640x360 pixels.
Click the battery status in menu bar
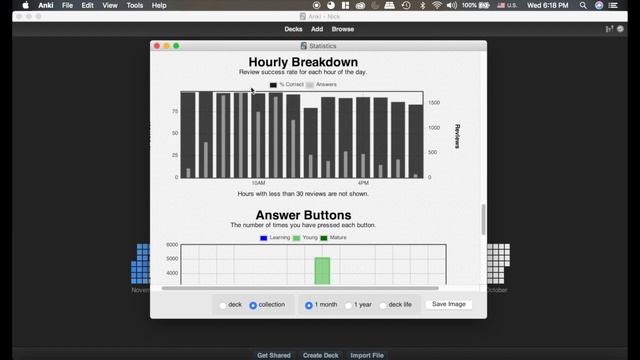[476, 5]
